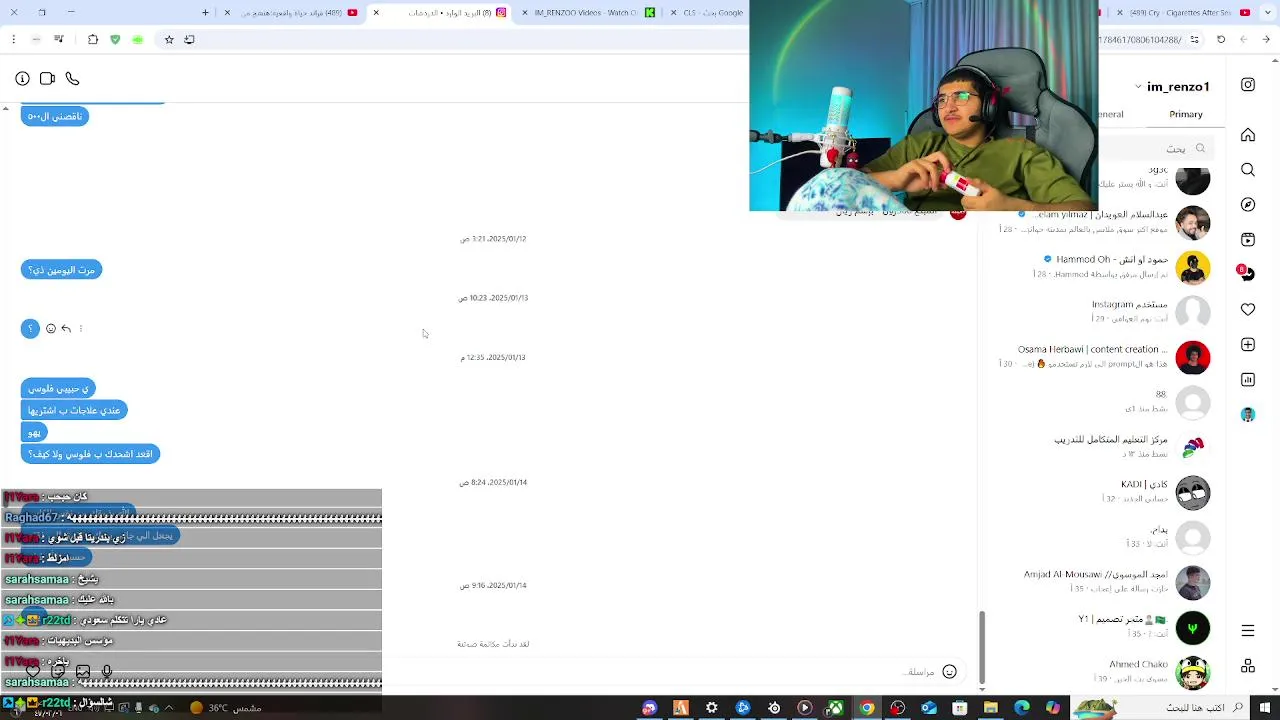Open the browser Extensions puzzle icon

click(93, 40)
